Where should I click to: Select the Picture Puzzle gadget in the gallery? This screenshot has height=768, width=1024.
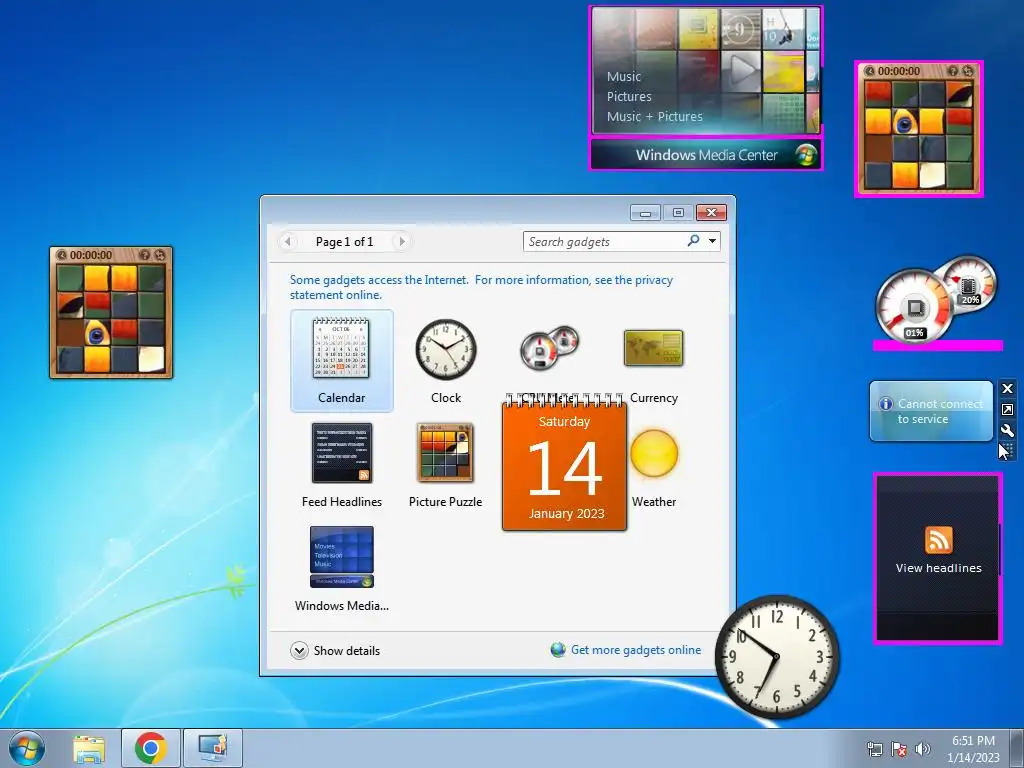click(445, 465)
